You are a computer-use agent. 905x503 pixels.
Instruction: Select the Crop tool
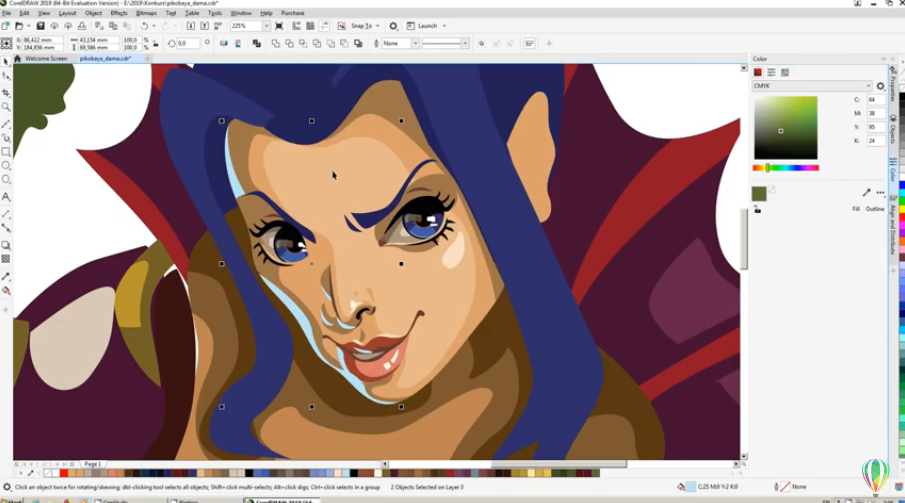6,92
